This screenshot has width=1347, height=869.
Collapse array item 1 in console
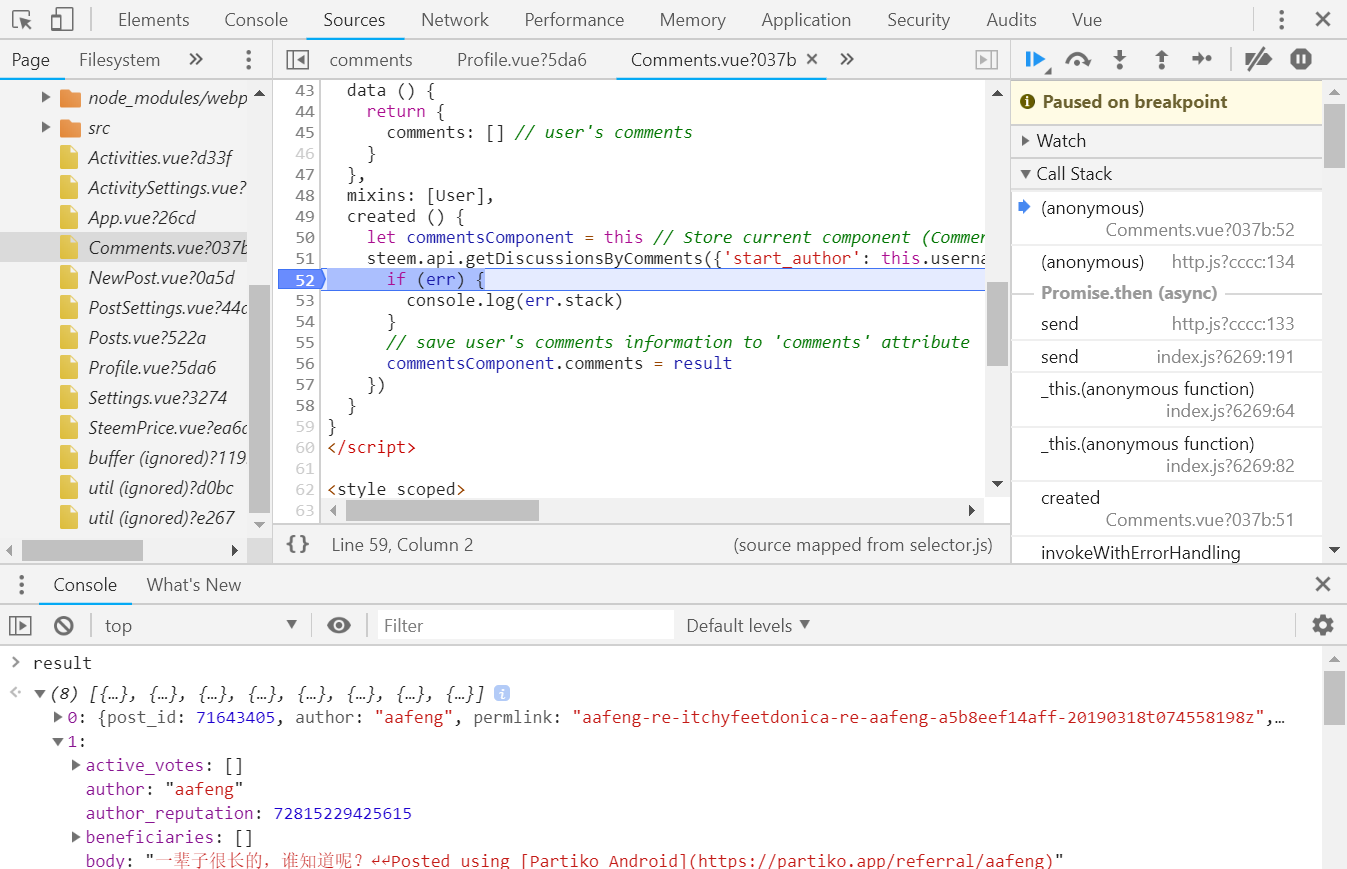tap(58, 741)
